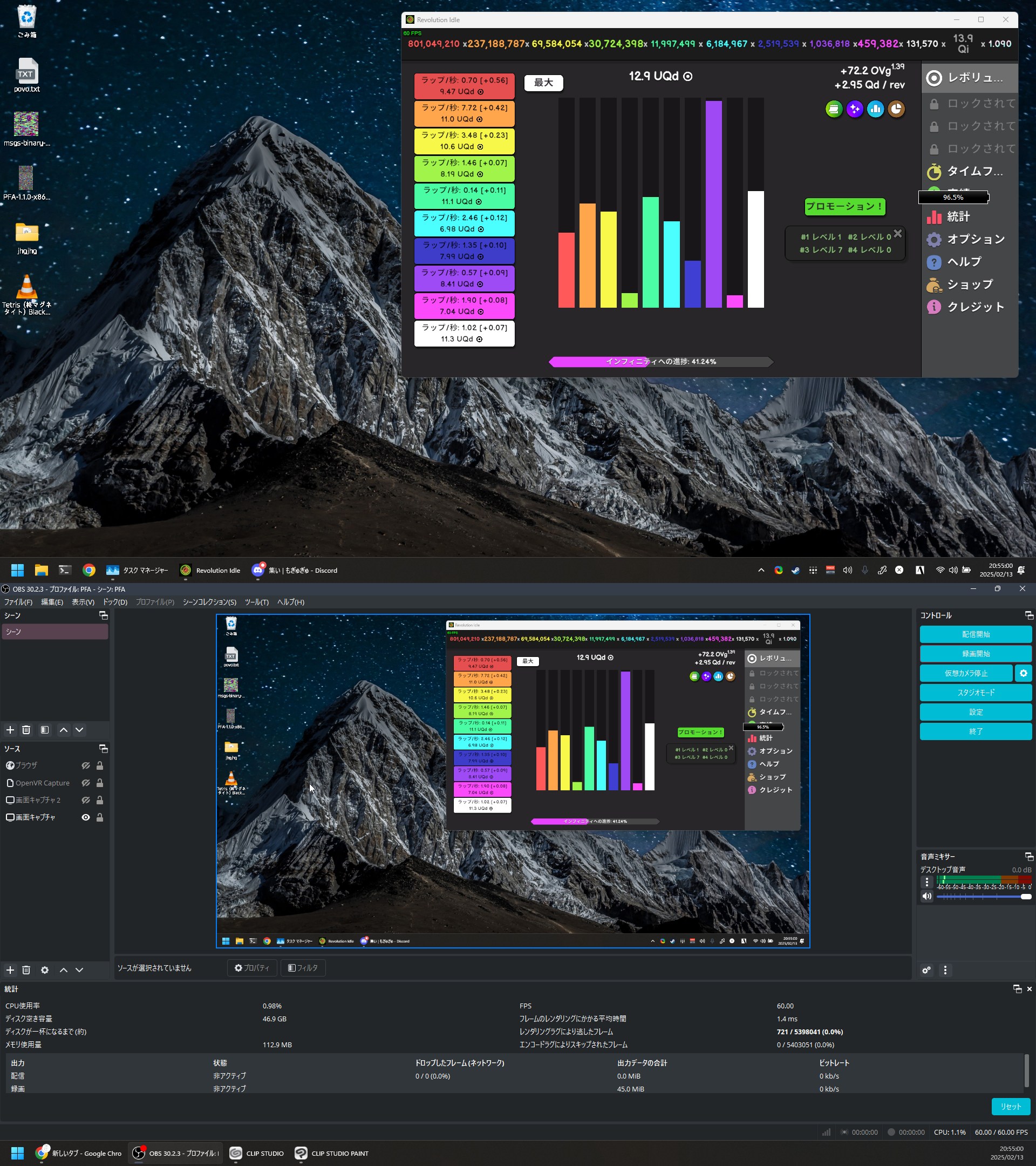The height and width of the screenshot is (1166, 1036).
Task: Open source properties gear in Sources toolbar
Action: 44,970
